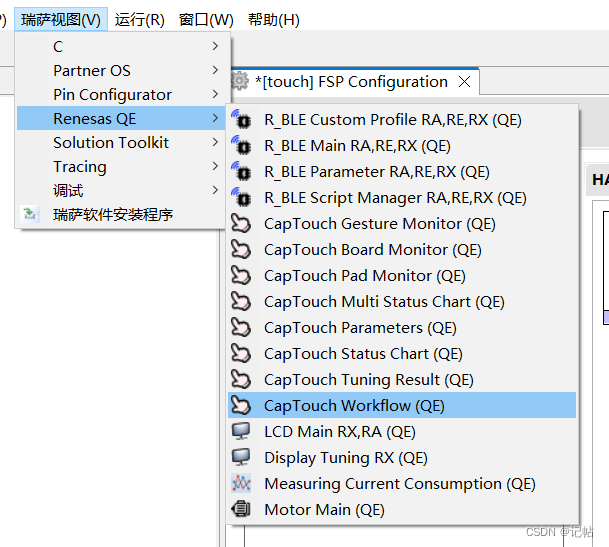Click the Renesas software installer icon
The height and width of the screenshot is (547, 609).
31,215
